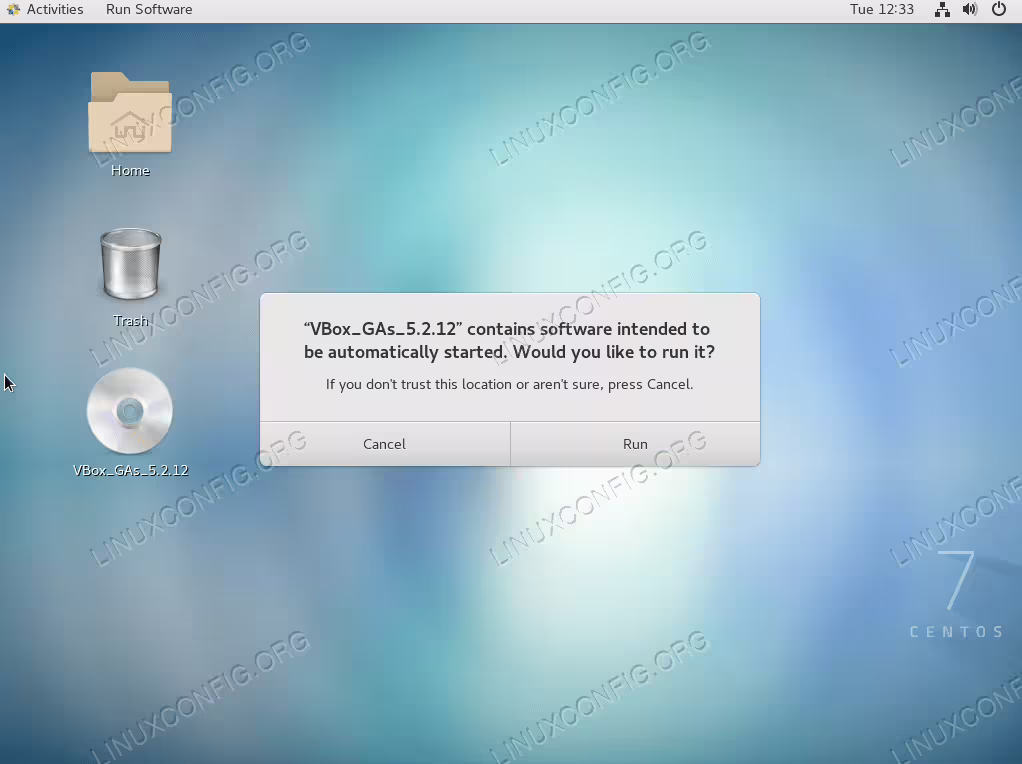Click the Run button in the dialog
The width and height of the screenshot is (1022, 764).
[635, 444]
